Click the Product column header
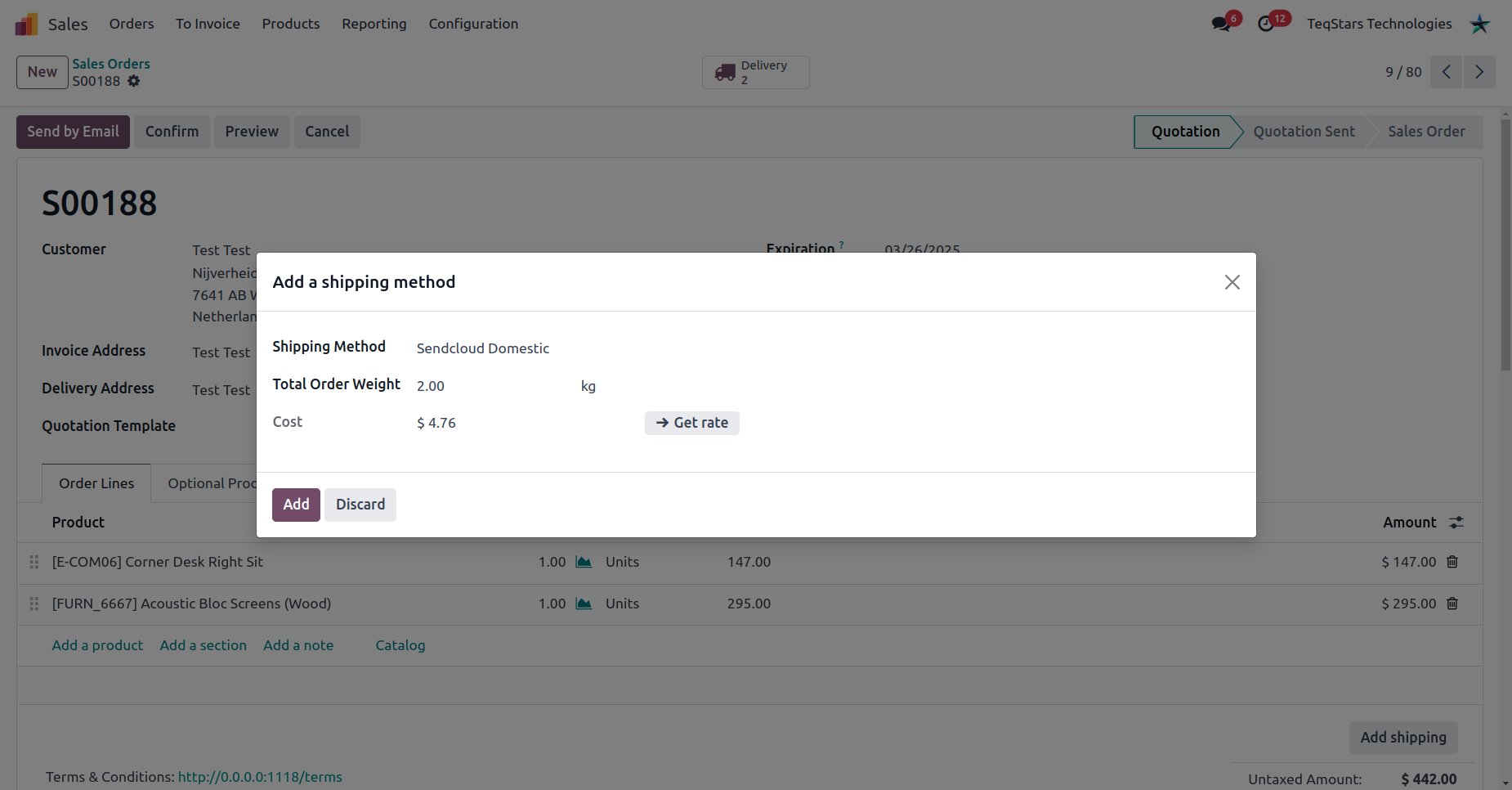 tap(78, 523)
